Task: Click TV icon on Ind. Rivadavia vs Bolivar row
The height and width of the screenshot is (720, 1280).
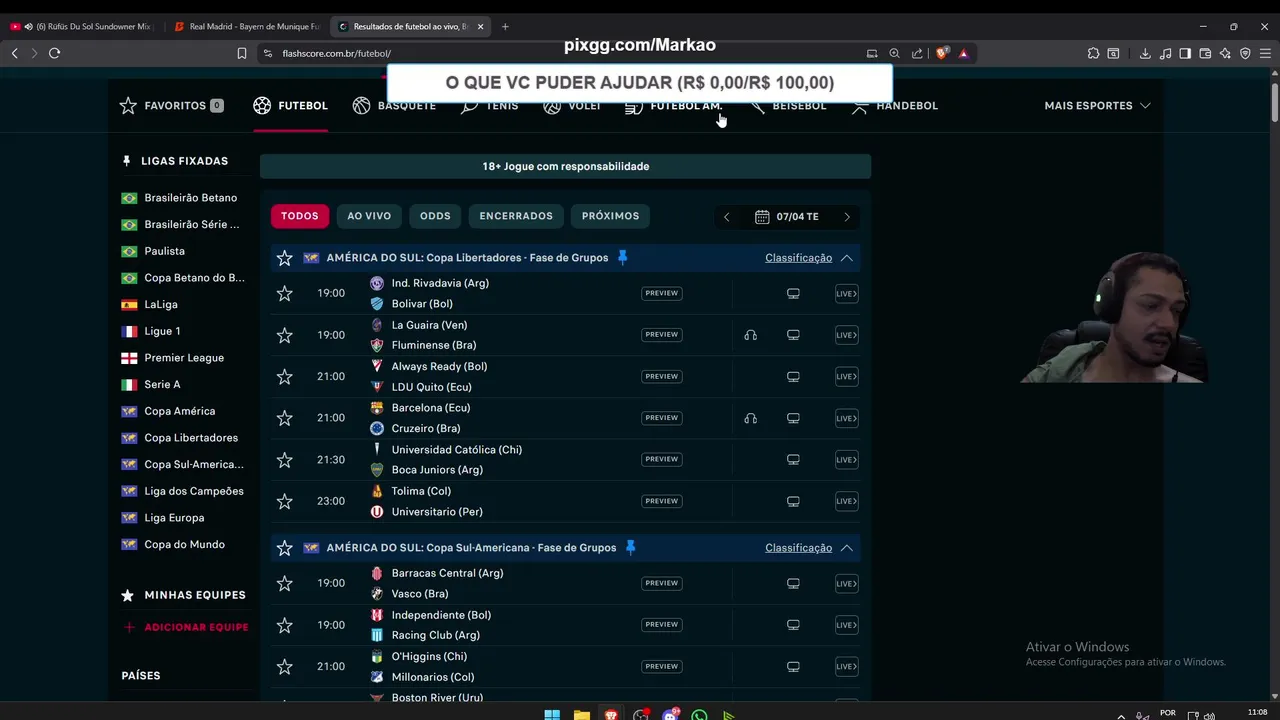Action: (x=793, y=293)
